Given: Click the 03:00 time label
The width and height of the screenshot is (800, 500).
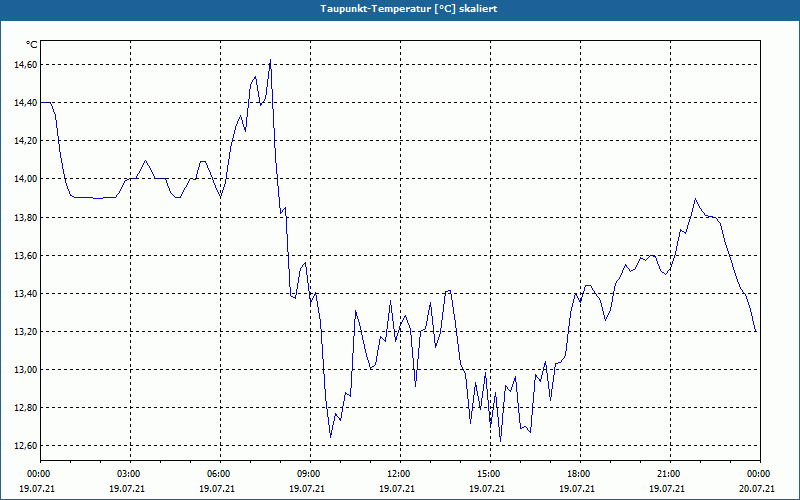Looking at the screenshot, I should pos(127,474).
